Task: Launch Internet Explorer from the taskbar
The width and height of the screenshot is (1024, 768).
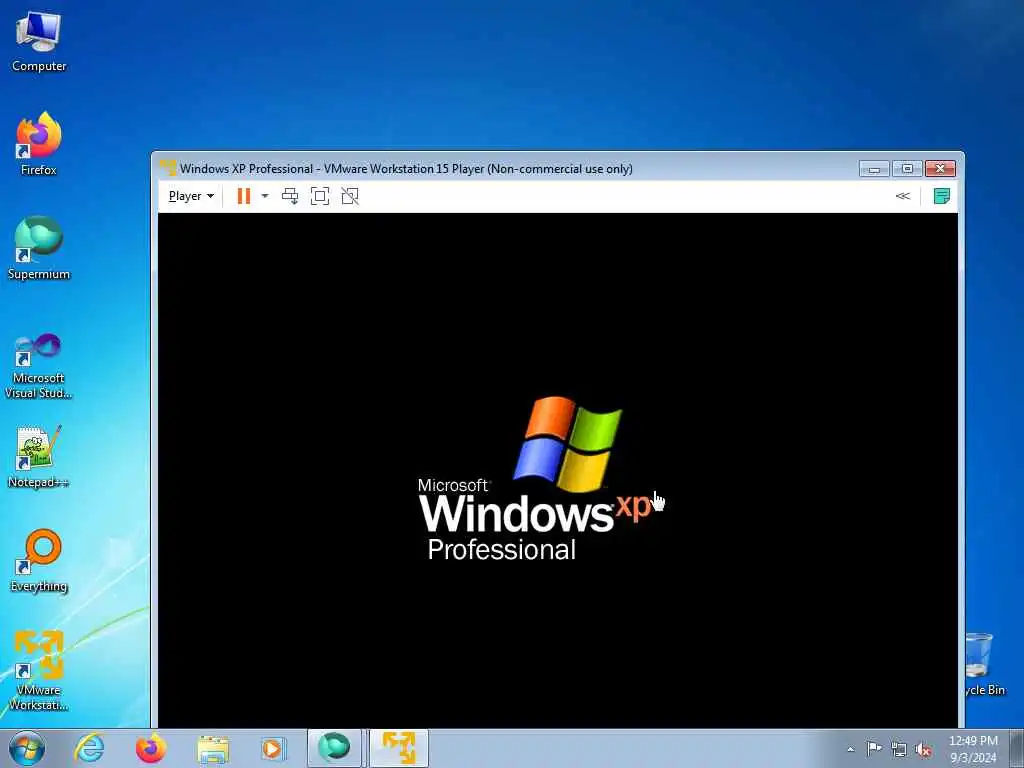Action: (x=89, y=748)
